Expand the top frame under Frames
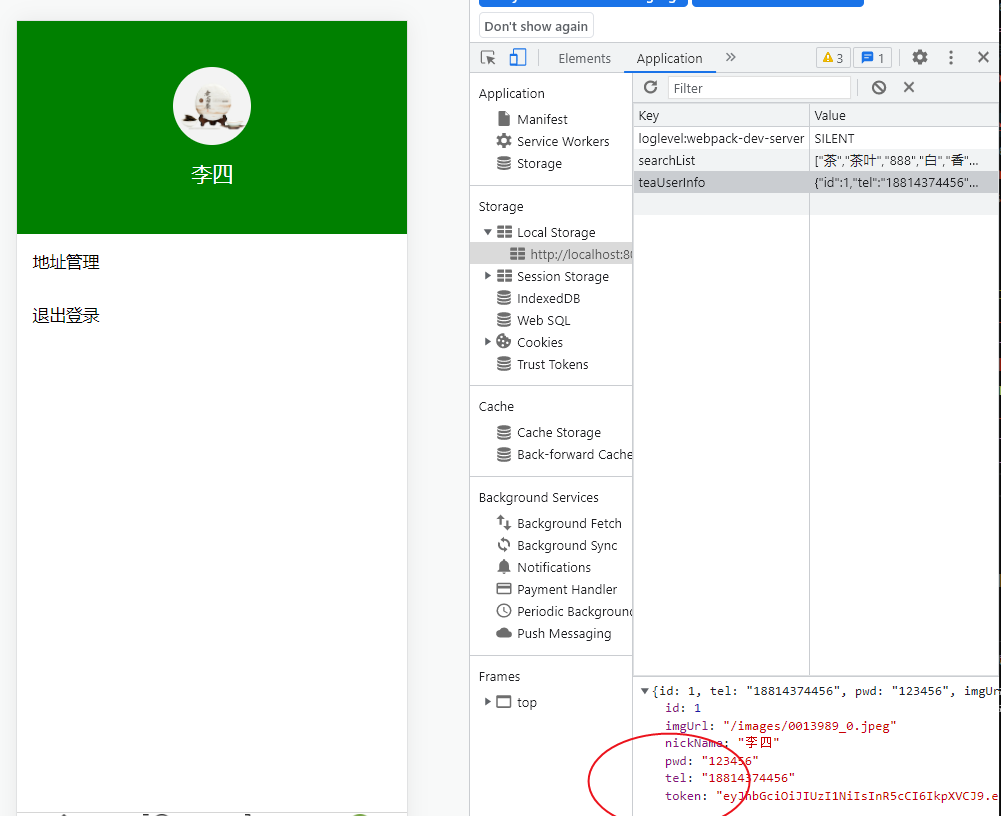The image size is (1001, 816). 489,702
